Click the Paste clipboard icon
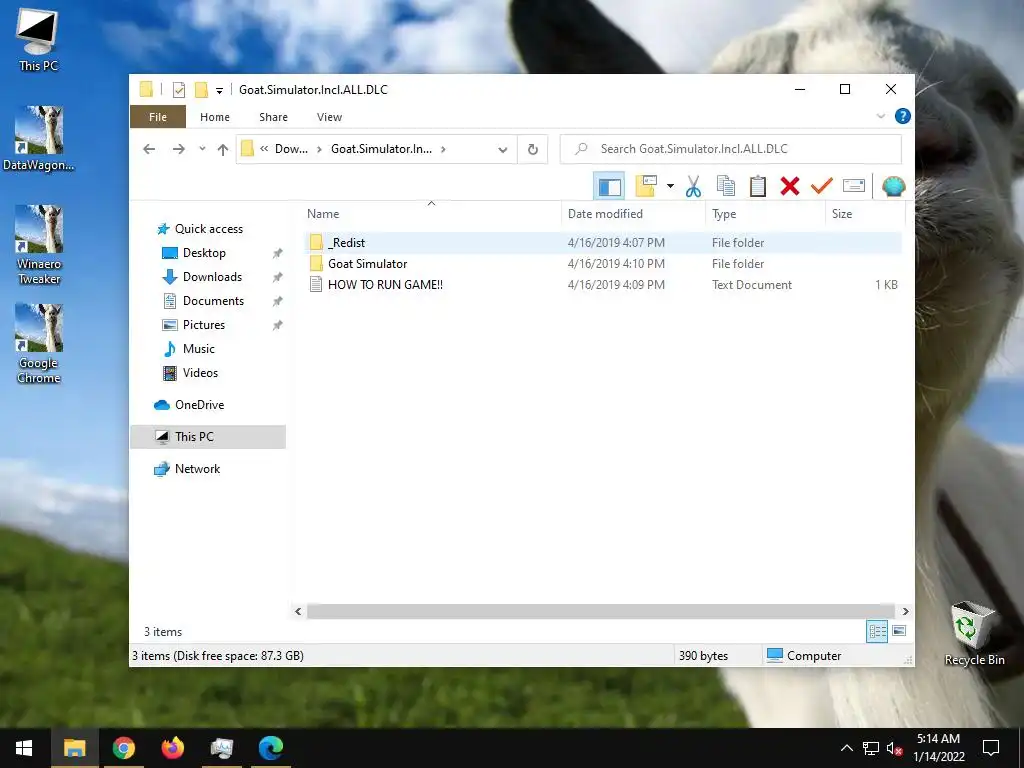Screen dimensions: 1024x768 [x=758, y=187]
